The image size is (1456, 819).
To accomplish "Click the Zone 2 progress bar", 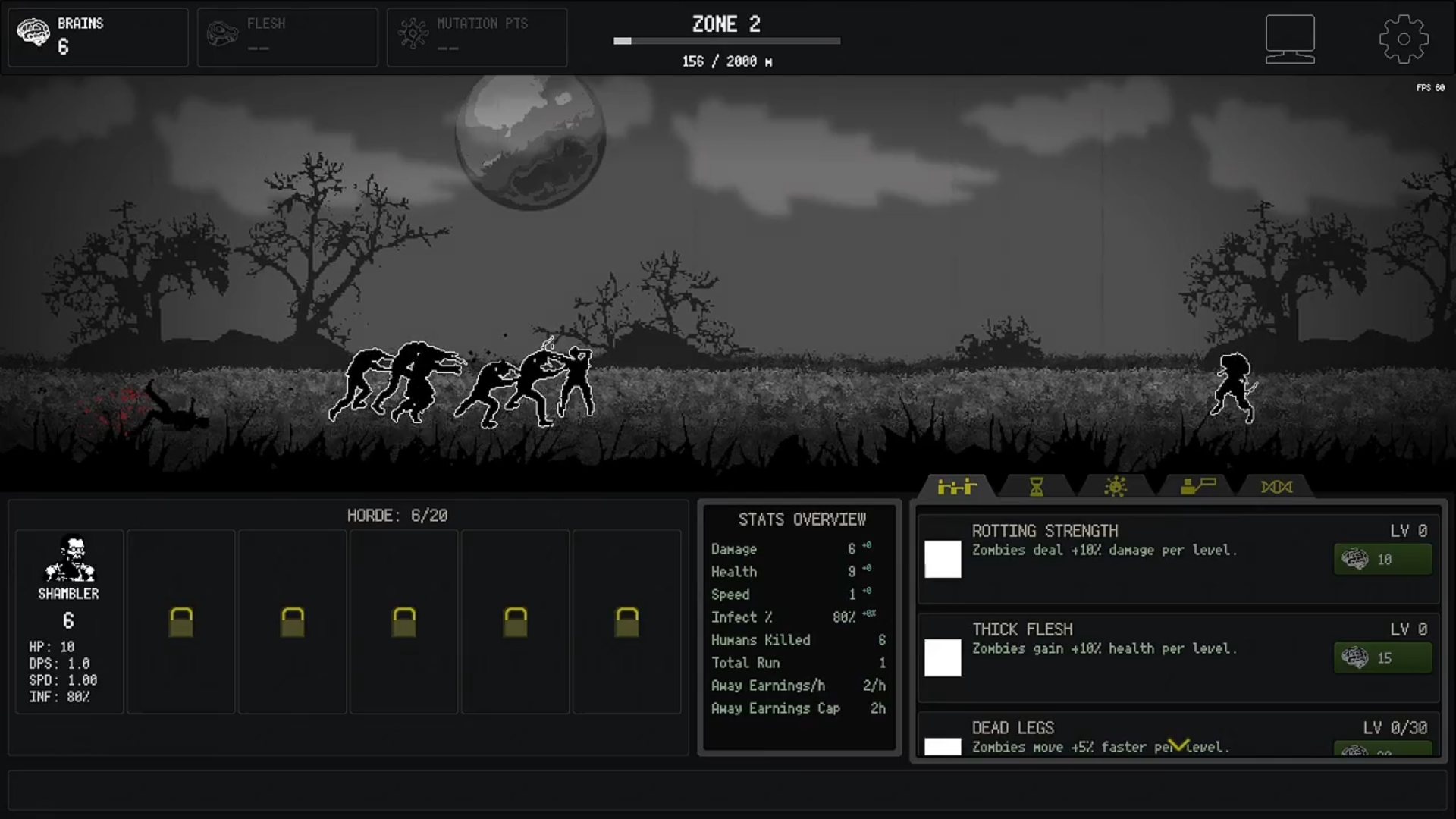I will (726, 41).
